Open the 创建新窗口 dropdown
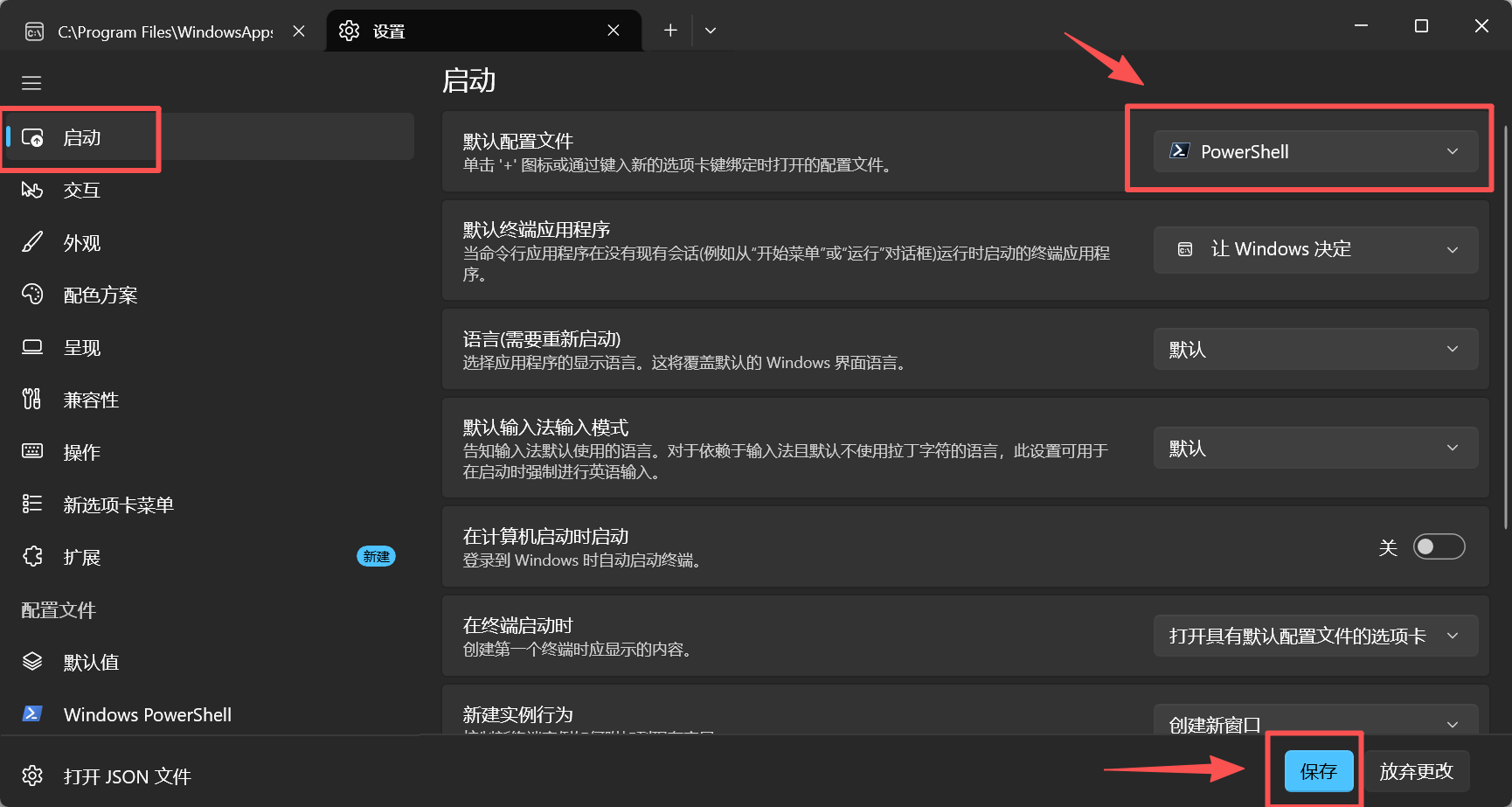 1315,720
